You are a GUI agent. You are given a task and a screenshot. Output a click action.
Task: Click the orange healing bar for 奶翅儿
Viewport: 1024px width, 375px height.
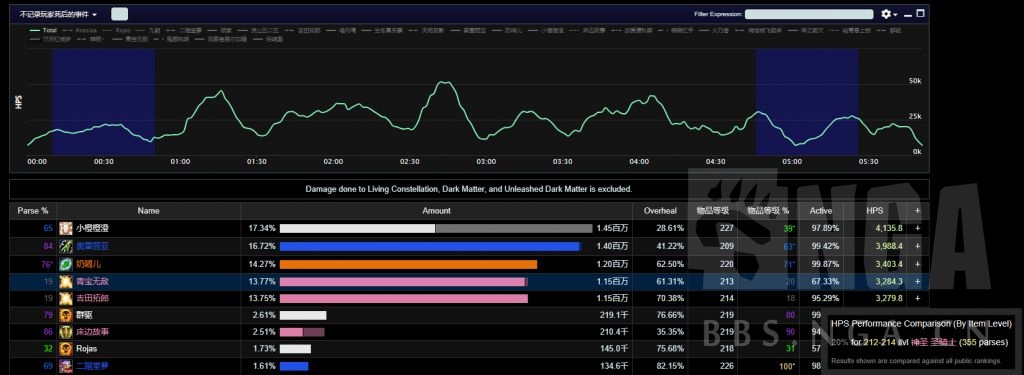tap(408, 264)
